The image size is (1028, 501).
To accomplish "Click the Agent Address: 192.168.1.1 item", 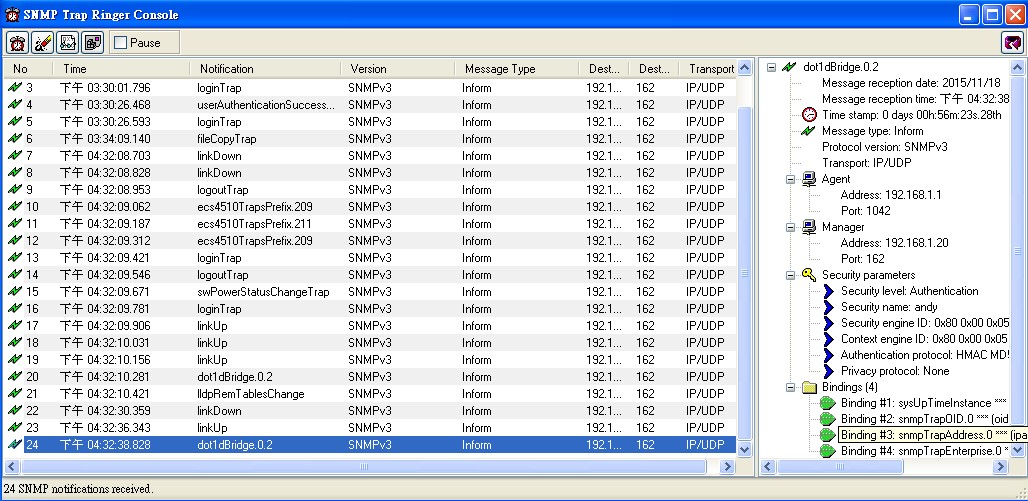I will [x=890, y=195].
